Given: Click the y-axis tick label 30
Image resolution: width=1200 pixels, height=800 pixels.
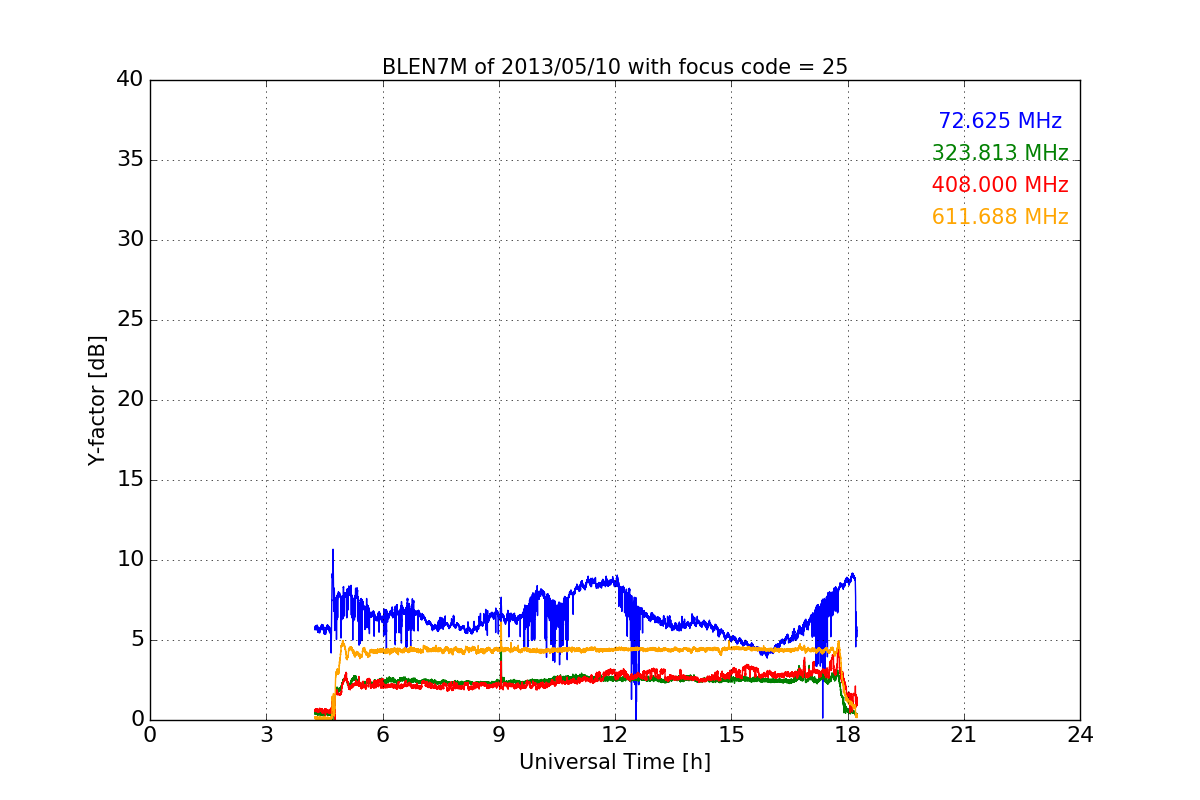Looking at the screenshot, I should coord(130,240).
